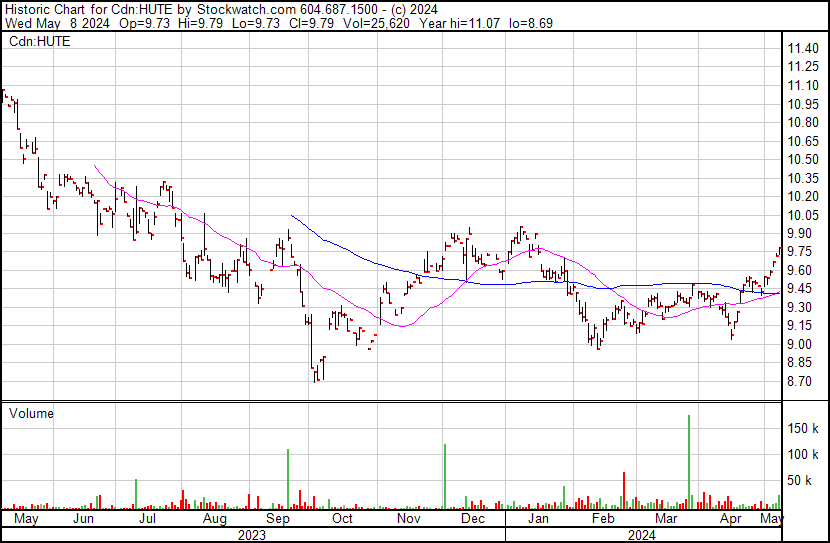This screenshot has height=543, width=830.
Task: Click the 'Sep' month label on time axis
Action: point(278,519)
